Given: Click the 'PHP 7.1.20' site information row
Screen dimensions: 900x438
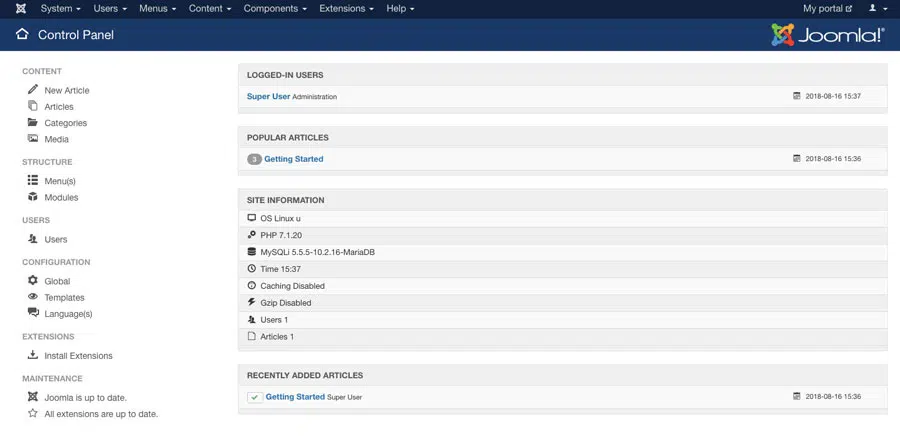Looking at the screenshot, I should point(562,235).
